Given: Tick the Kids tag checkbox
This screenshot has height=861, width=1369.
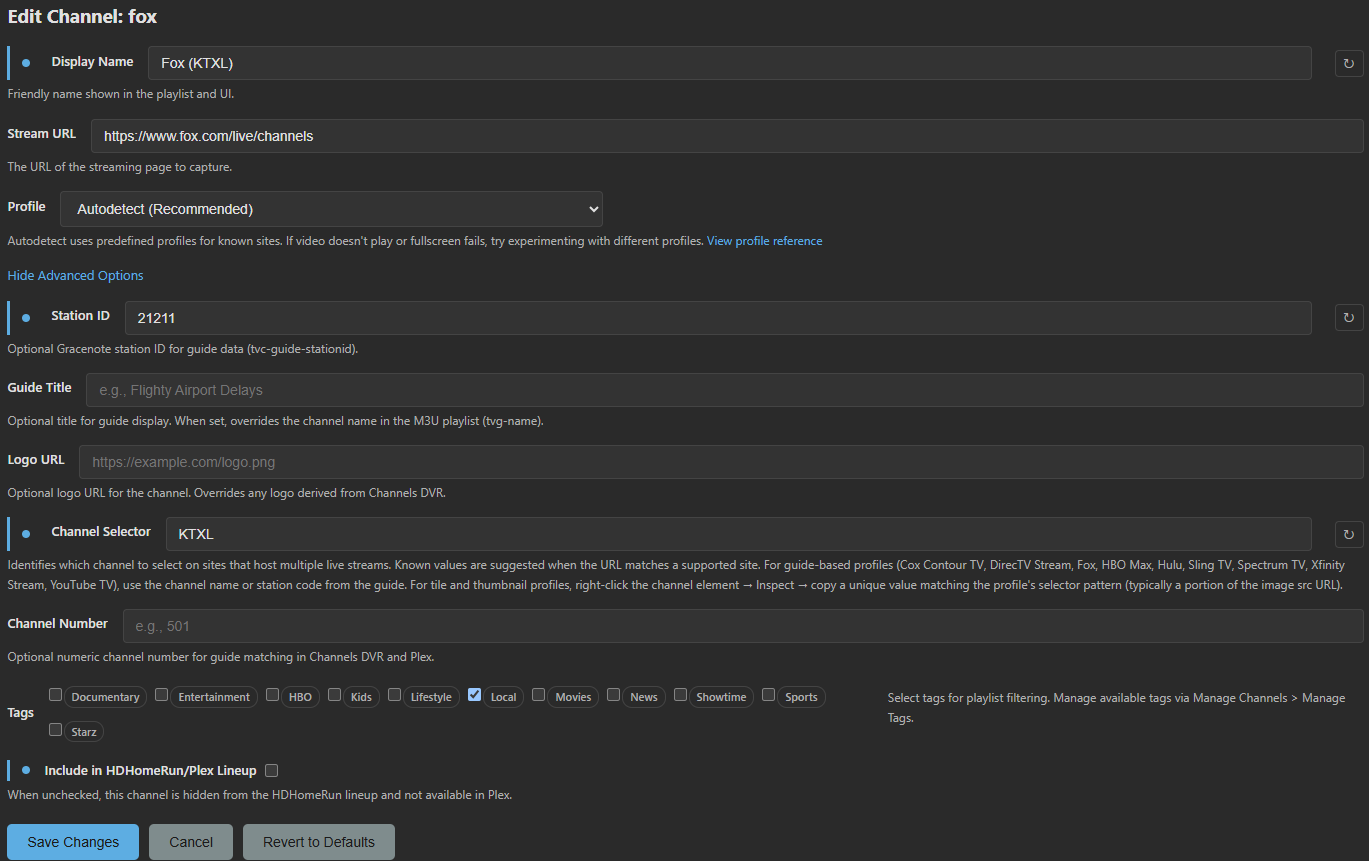Looking at the screenshot, I should coord(335,695).
